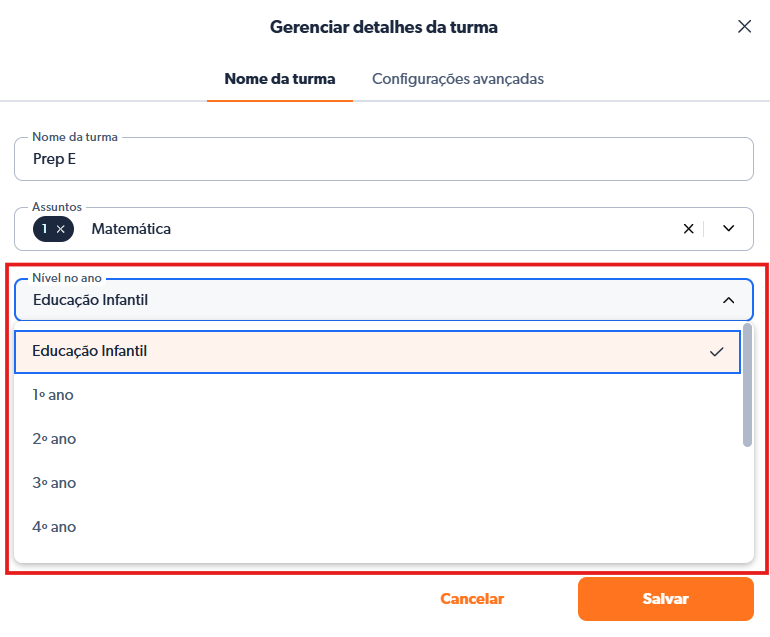Remove the subject chip using its small x
770x637 pixels.
tap(61, 229)
